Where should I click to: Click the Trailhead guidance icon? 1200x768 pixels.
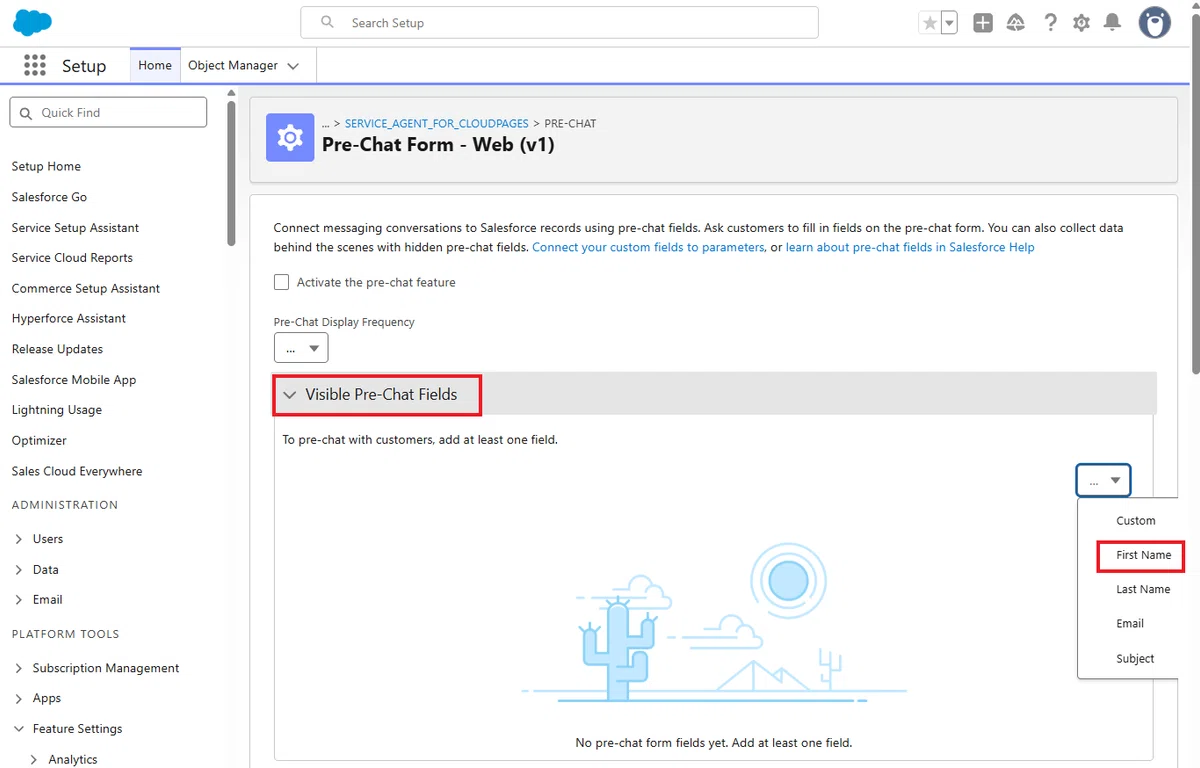1016,23
